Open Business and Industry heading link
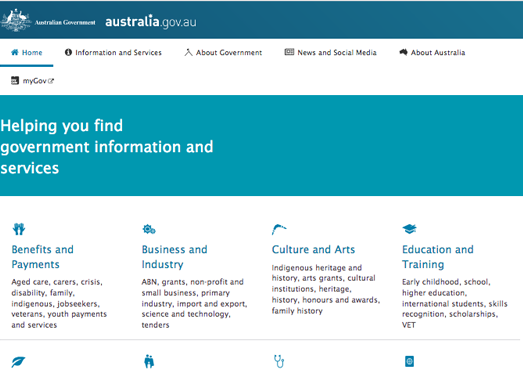The image size is (523, 375). click(x=174, y=257)
